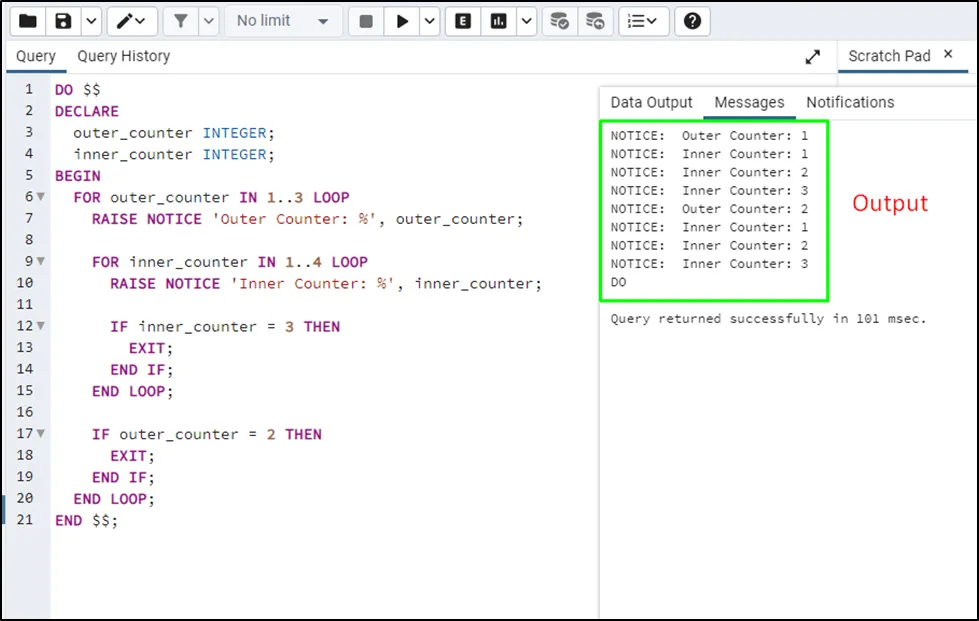Expand the Execute options dropdown arrow
Viewport: 979px width, 621px height.
[x=428, y=21]
